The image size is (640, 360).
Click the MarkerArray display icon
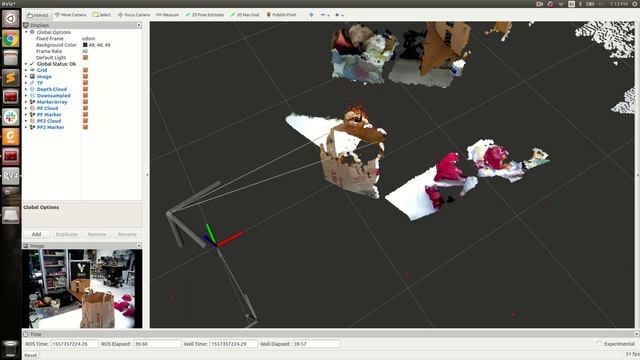click(x=32, y=102)
